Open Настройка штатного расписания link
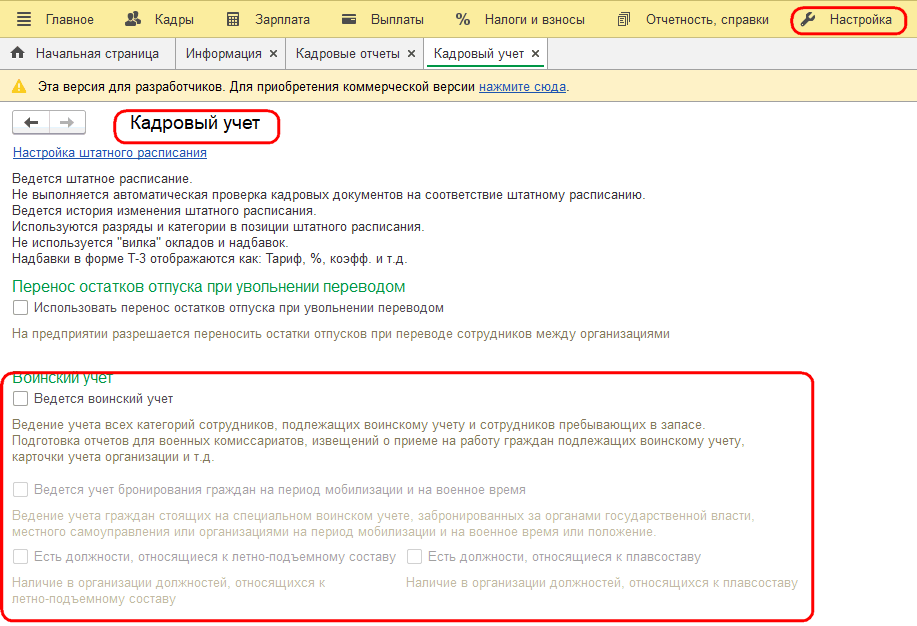 coord(109,153)
